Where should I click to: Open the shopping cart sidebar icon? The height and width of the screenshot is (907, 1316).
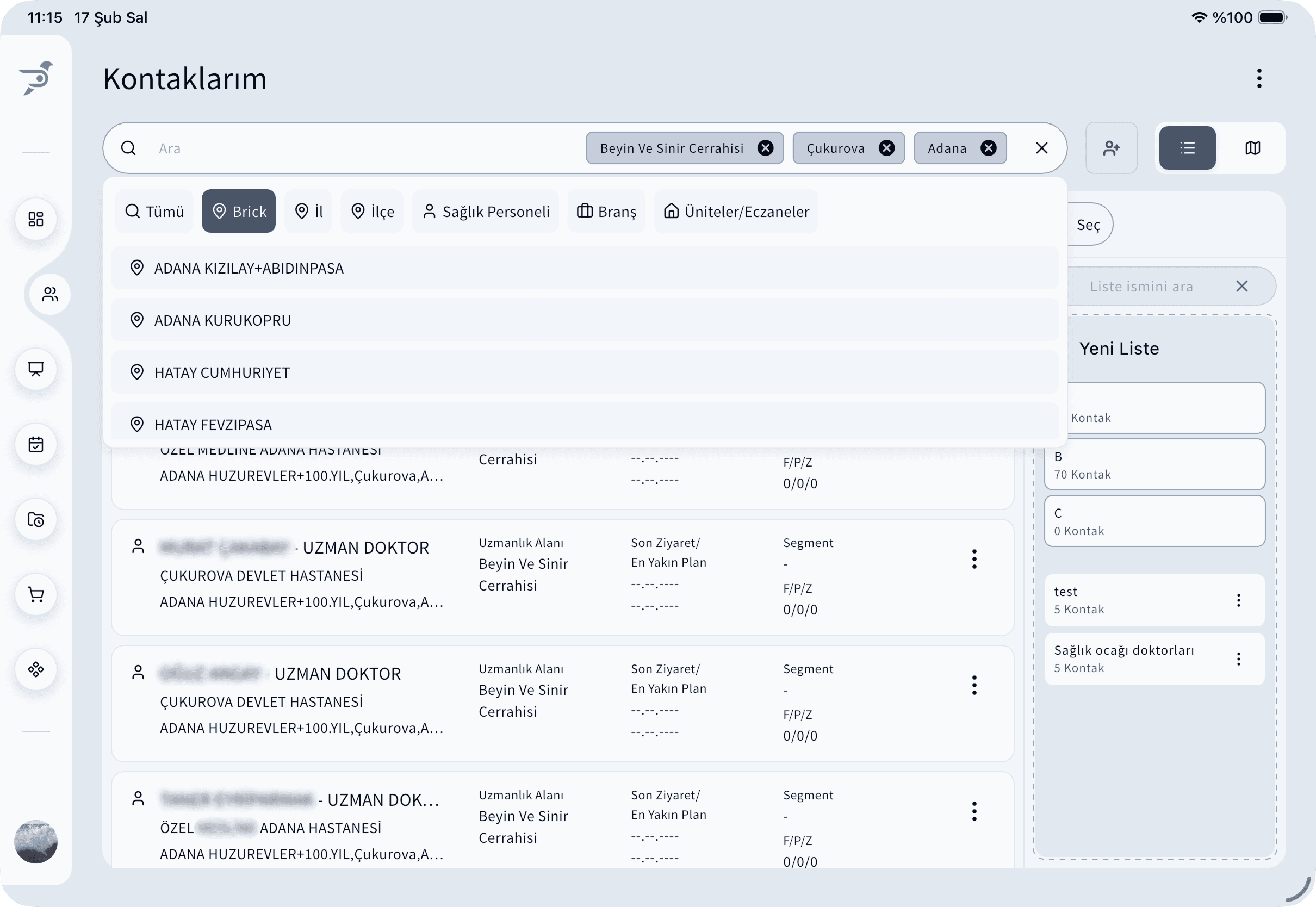(x=36, y=594)
